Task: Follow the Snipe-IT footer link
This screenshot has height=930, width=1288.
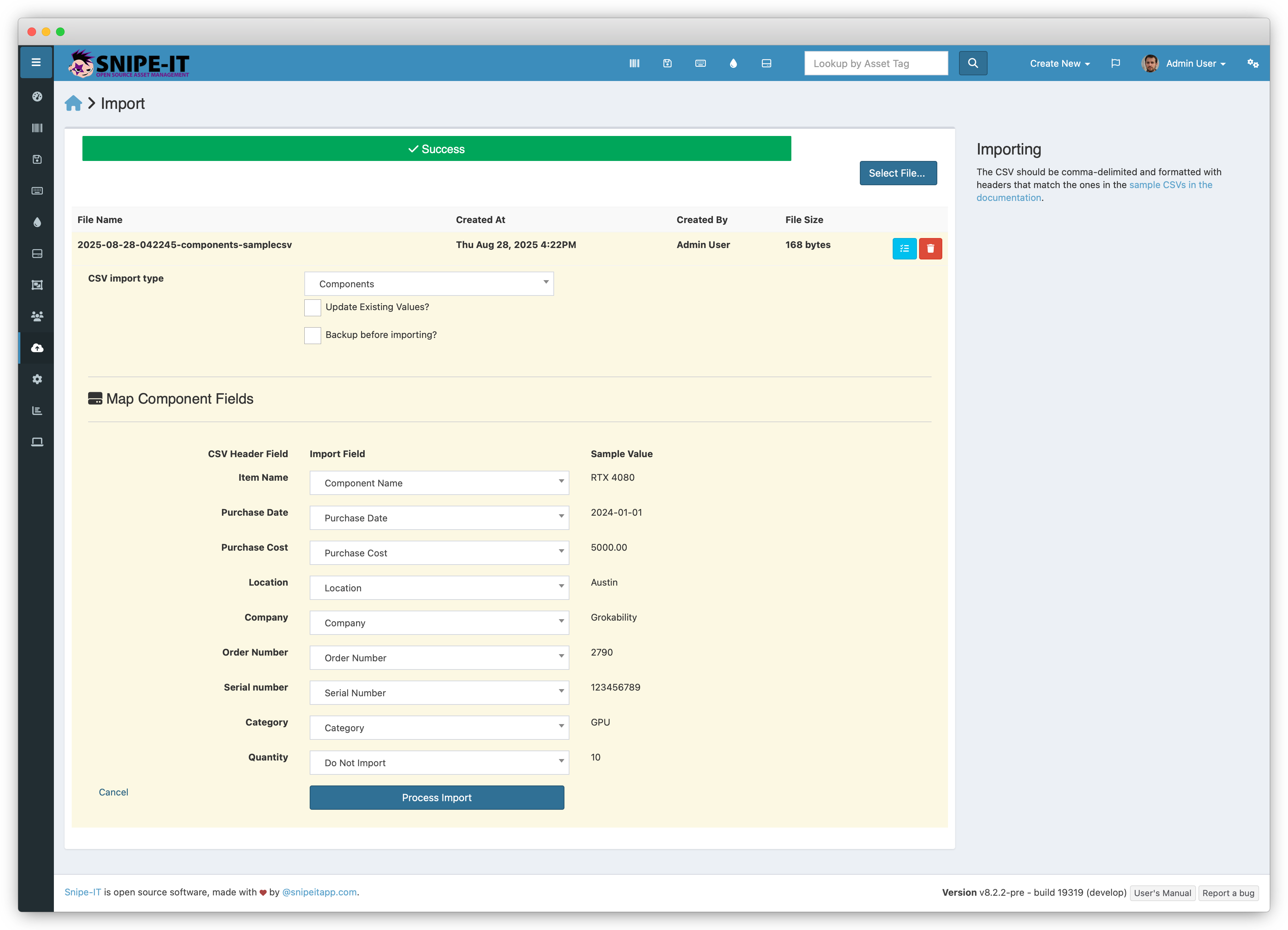Action: click(82, 892)
